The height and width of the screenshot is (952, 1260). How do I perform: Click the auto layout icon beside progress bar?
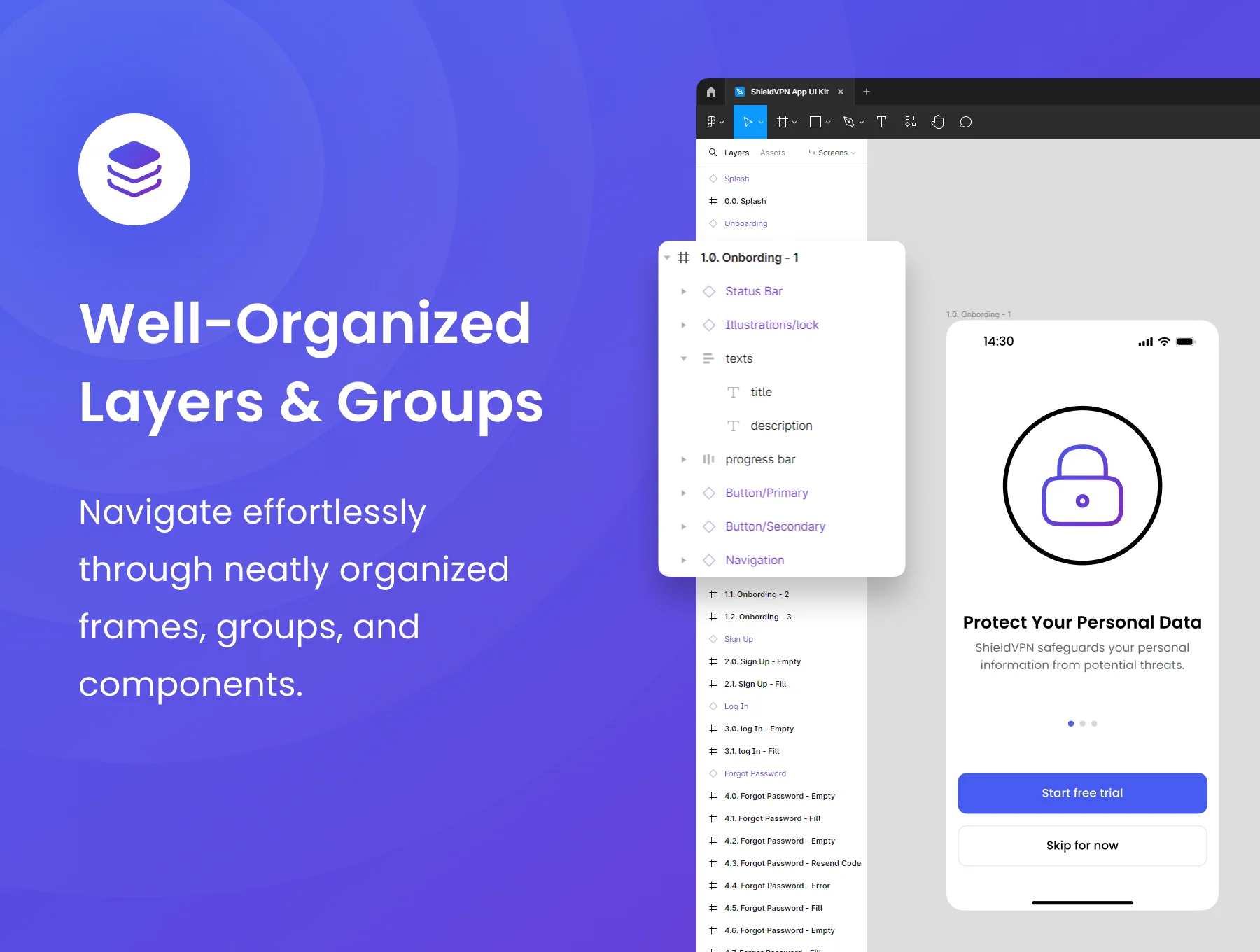pyautogui.click(x=708, y=459)
